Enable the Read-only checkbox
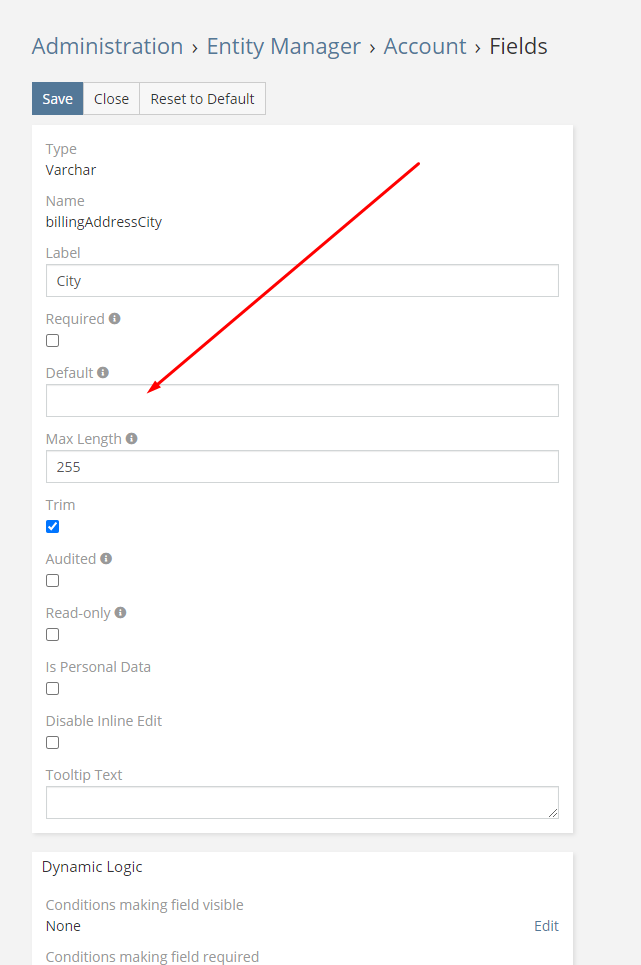This screenshot has width=641, height=965. click(53, 635)
